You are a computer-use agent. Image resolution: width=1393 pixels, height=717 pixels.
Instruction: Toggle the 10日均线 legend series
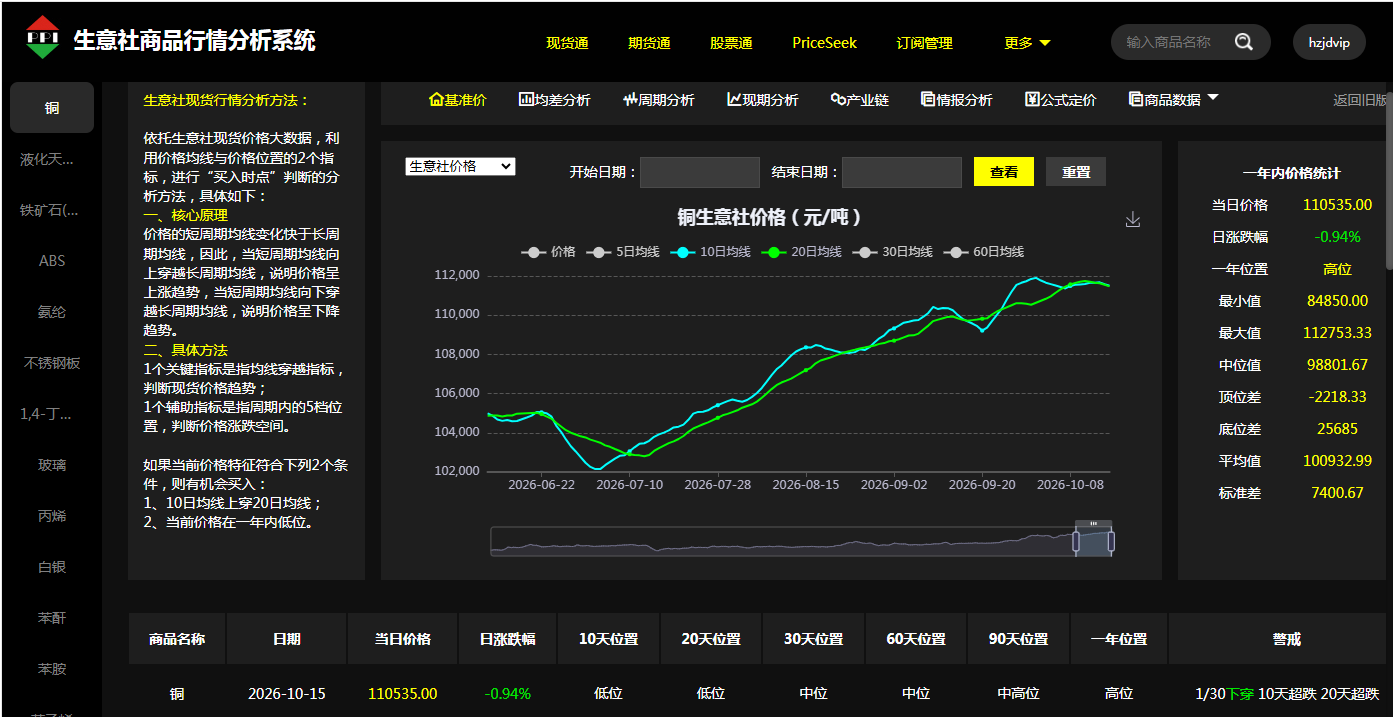(x=710, y=252)
